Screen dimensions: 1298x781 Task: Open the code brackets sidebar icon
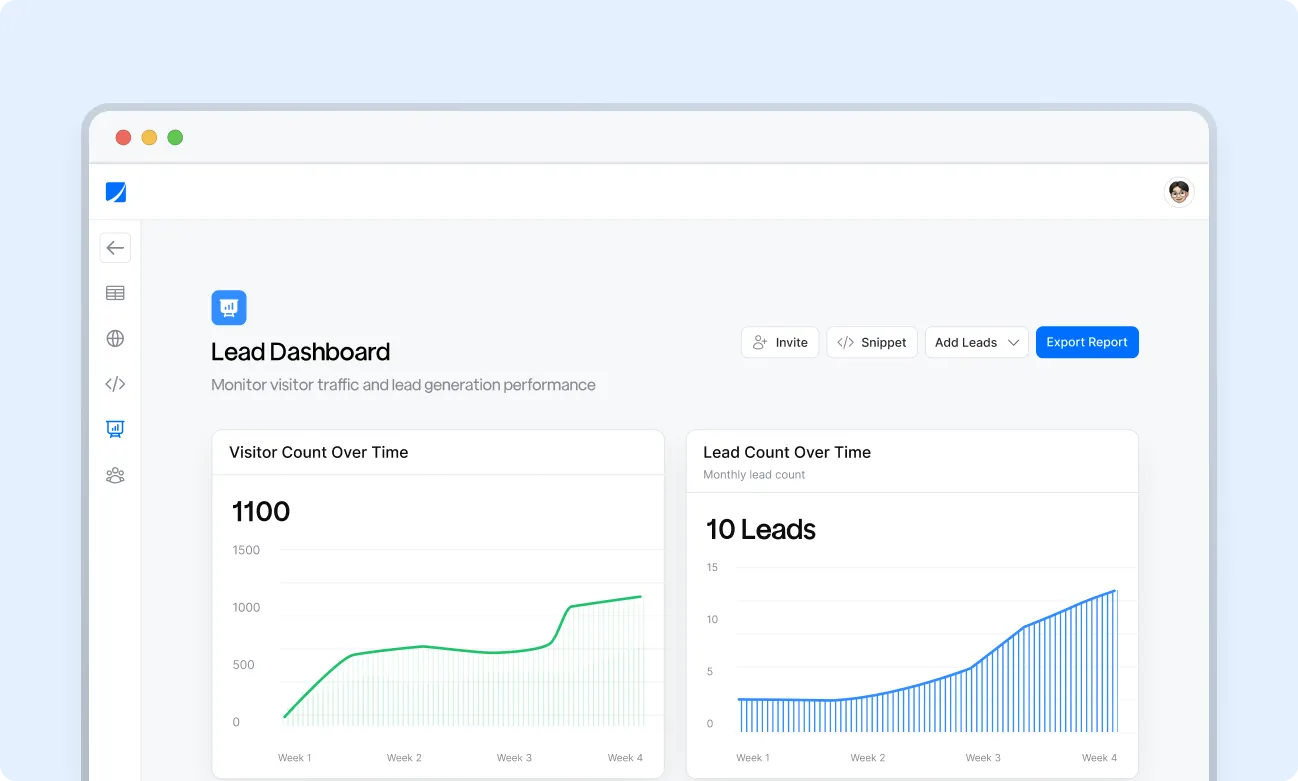(115, 384)
